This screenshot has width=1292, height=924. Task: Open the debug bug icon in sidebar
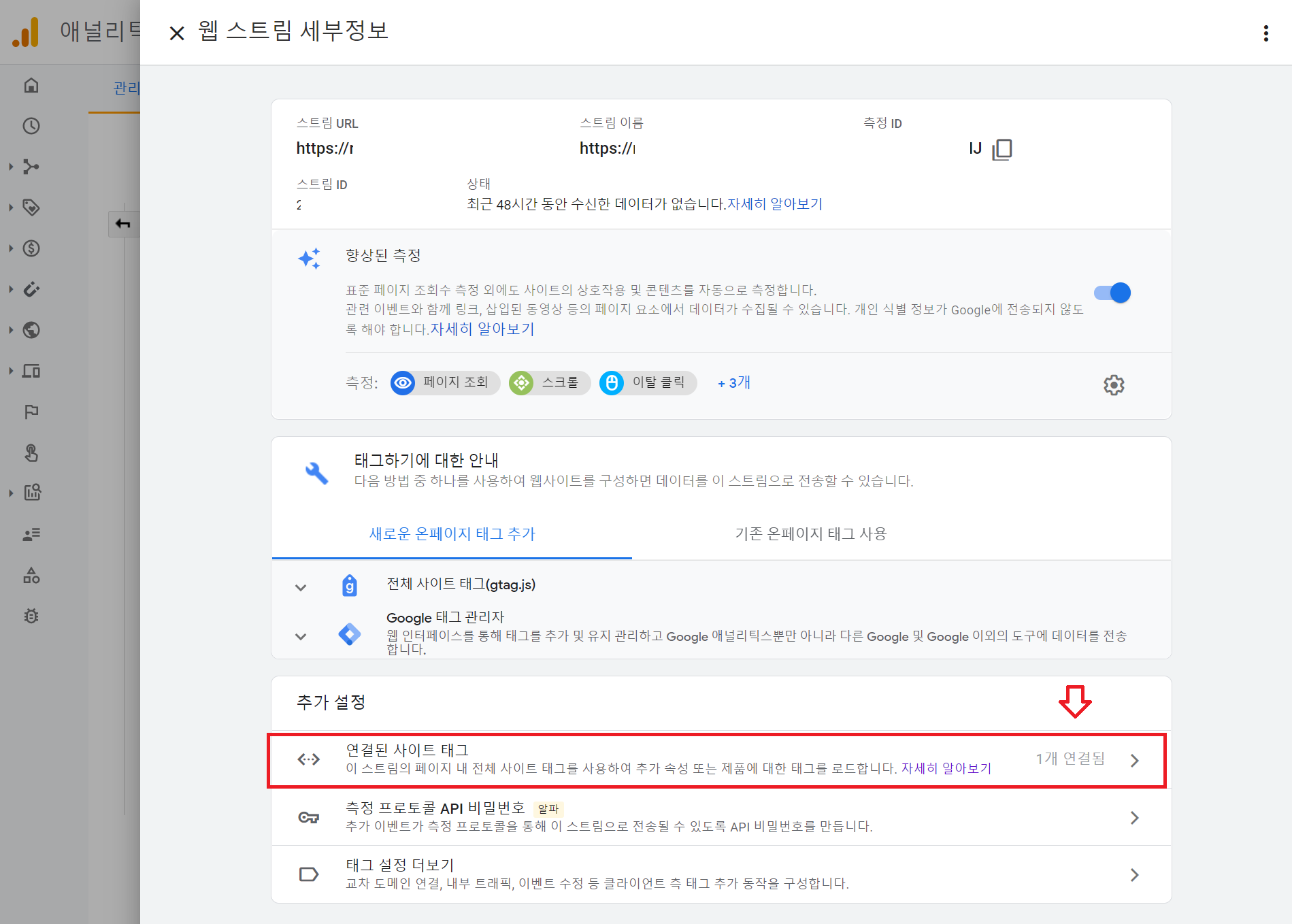[x=31, y=616]
